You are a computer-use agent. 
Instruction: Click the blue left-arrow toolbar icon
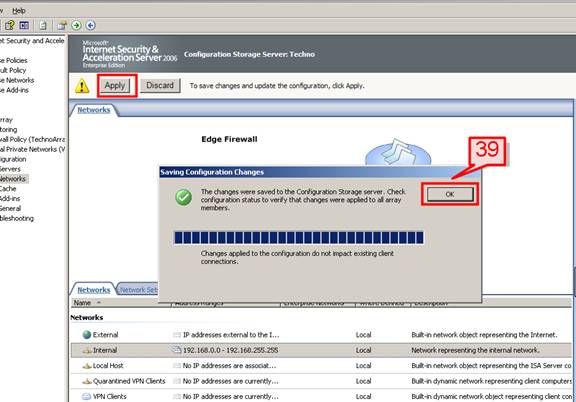click(x=91, y=25)
